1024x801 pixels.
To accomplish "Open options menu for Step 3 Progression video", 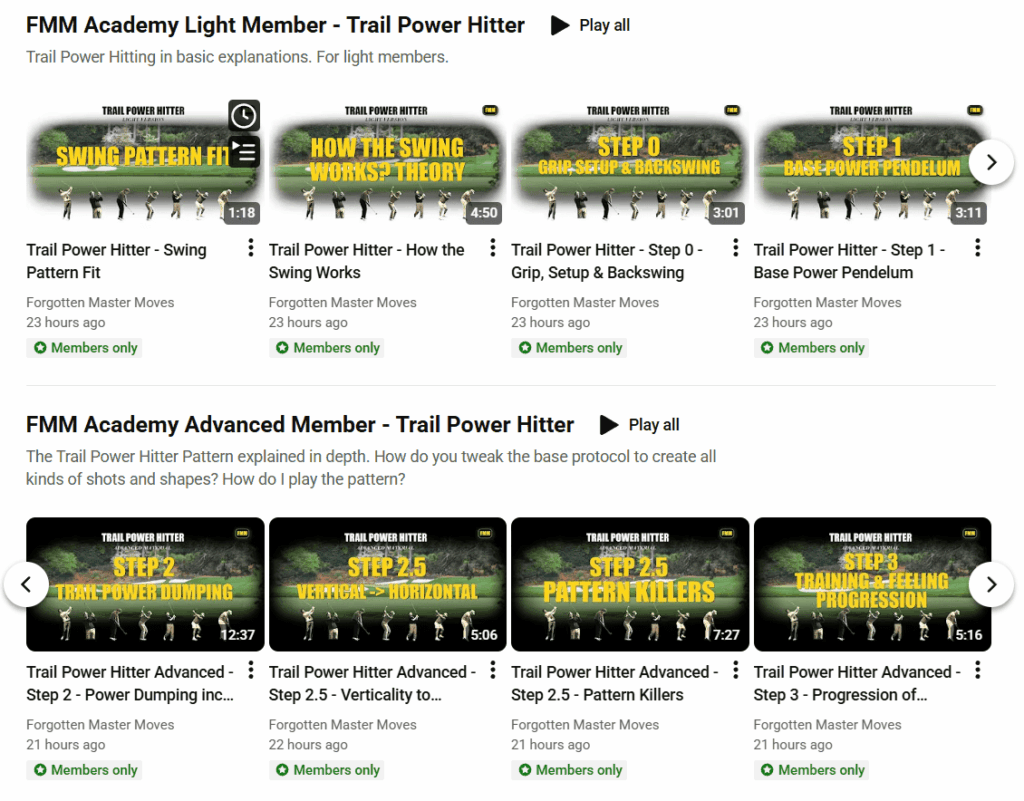I will coord(978,670).
